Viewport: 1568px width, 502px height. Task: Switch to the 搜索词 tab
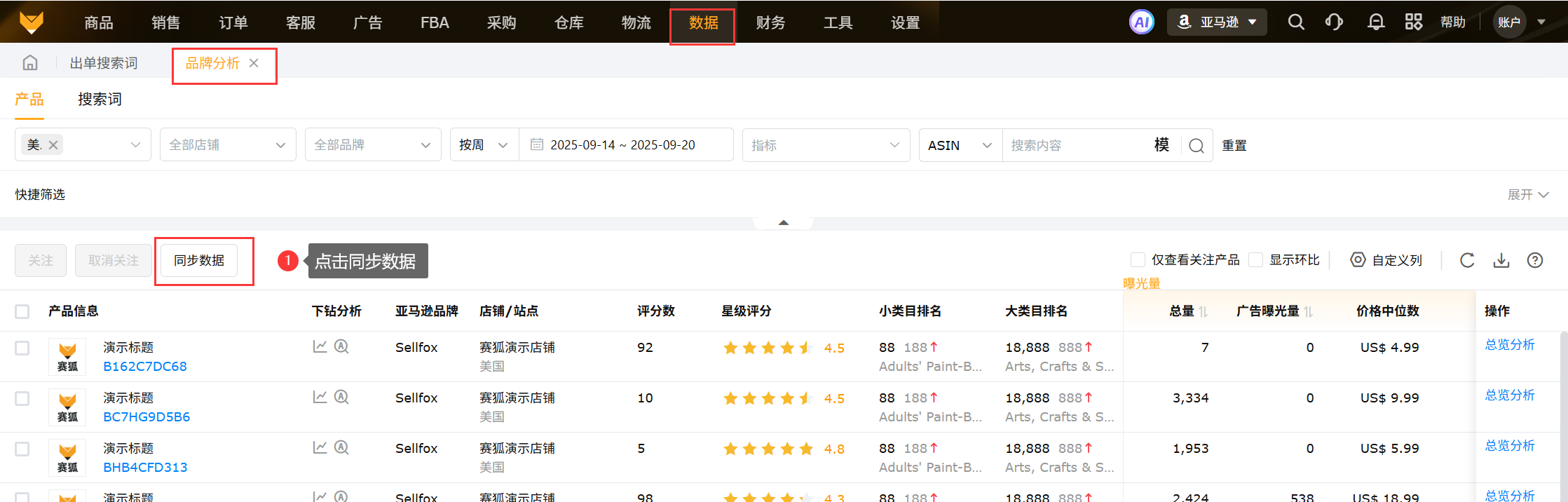pyautogui.click(x=100, y=100)
